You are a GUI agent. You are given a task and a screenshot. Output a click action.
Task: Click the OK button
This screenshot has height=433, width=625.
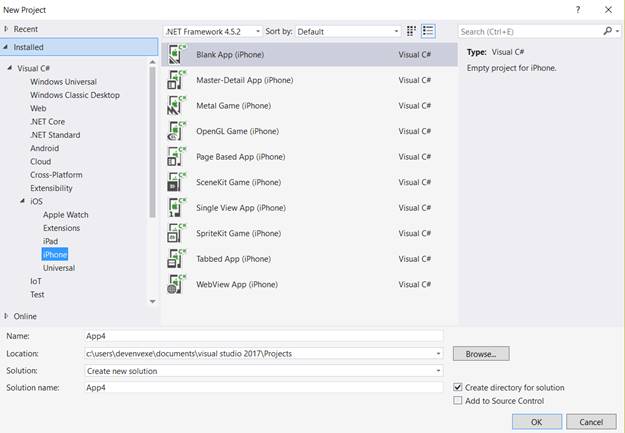[x=537, y=421]
